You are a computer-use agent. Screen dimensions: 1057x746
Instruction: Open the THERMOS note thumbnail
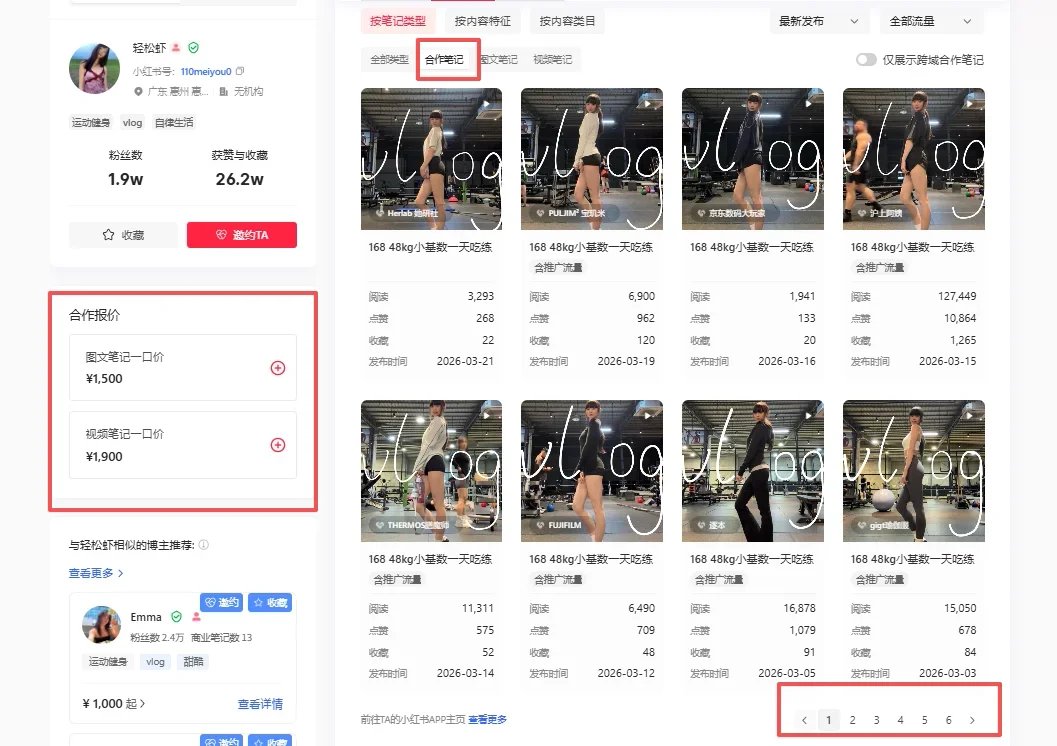click(x=431, y=471)
